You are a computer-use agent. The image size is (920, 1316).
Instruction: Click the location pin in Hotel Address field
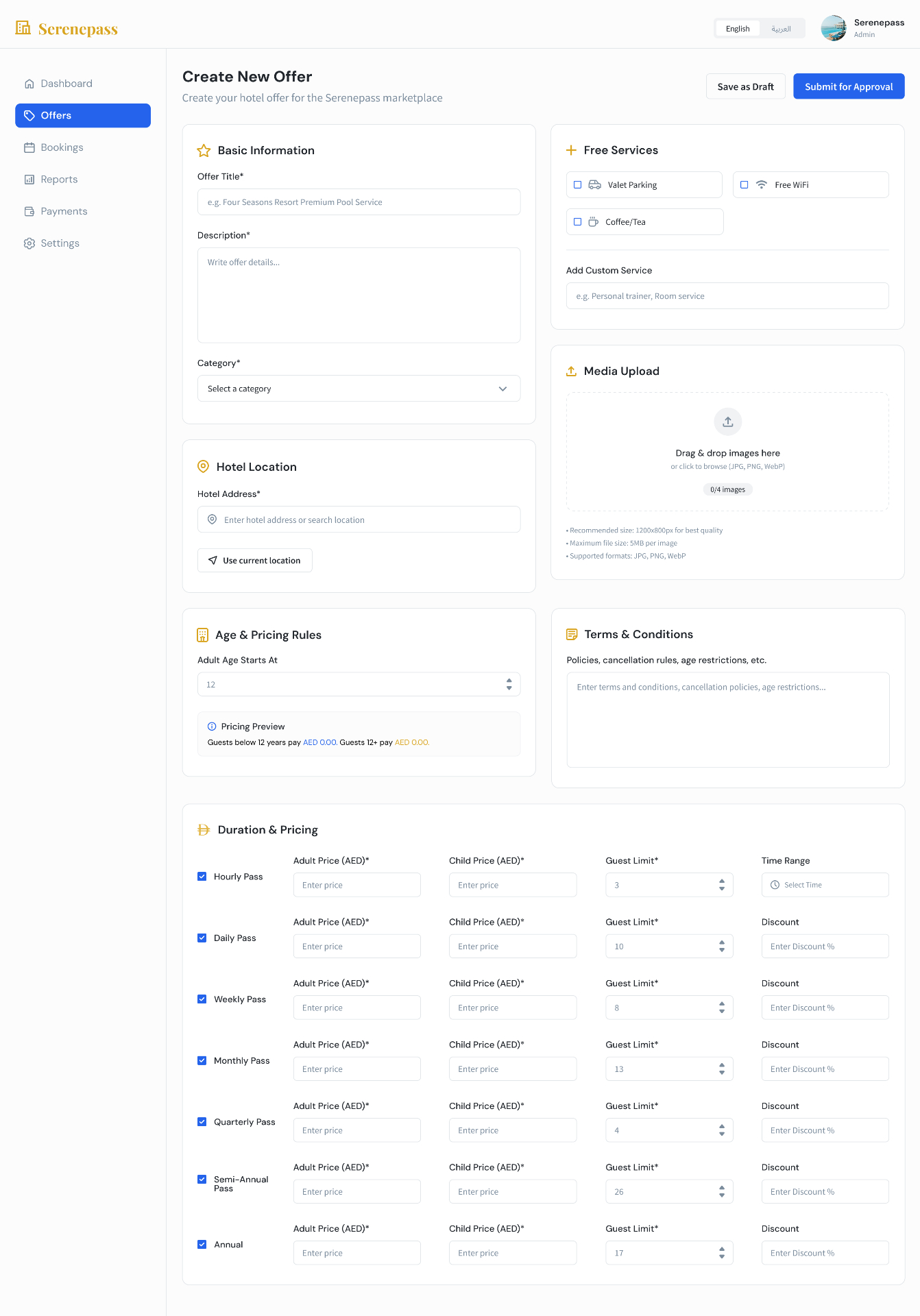coord(212,520)
